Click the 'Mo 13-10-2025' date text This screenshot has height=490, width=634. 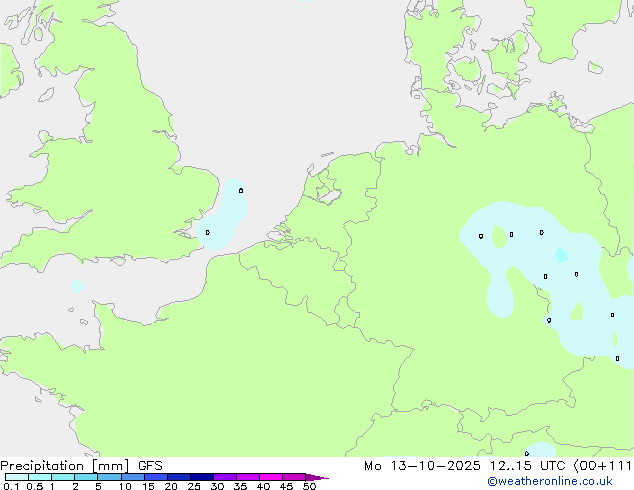tap(423, 466)
